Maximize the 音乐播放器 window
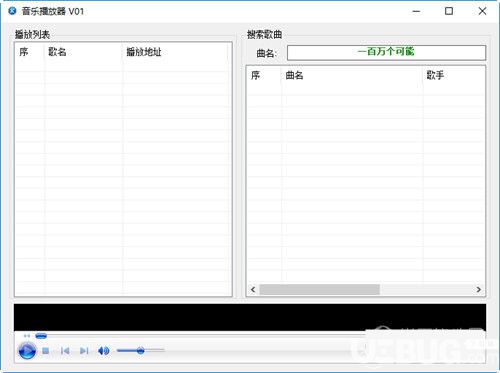Viewport: 500px width, 373px height. point(449,11)
